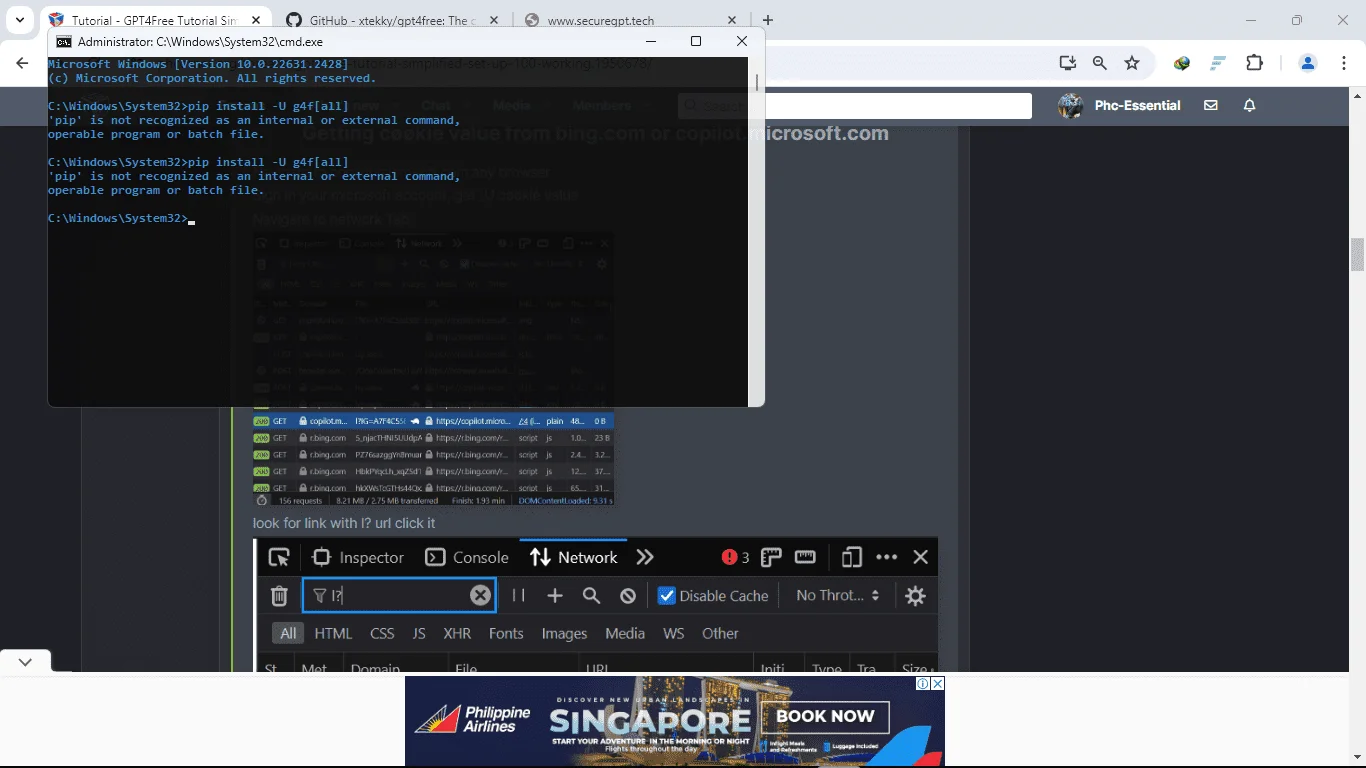Clear network log with trash icon
This screenshot has width=1366, height=768.
click(279, 596)
